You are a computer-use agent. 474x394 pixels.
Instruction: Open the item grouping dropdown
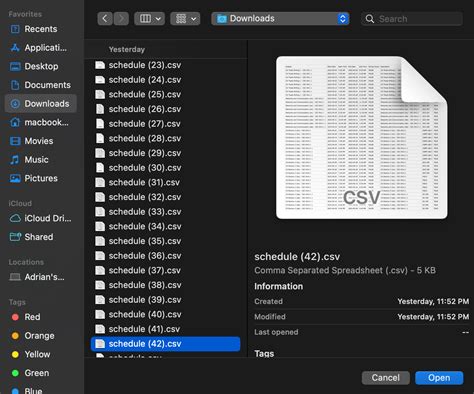tap(185, 19)
